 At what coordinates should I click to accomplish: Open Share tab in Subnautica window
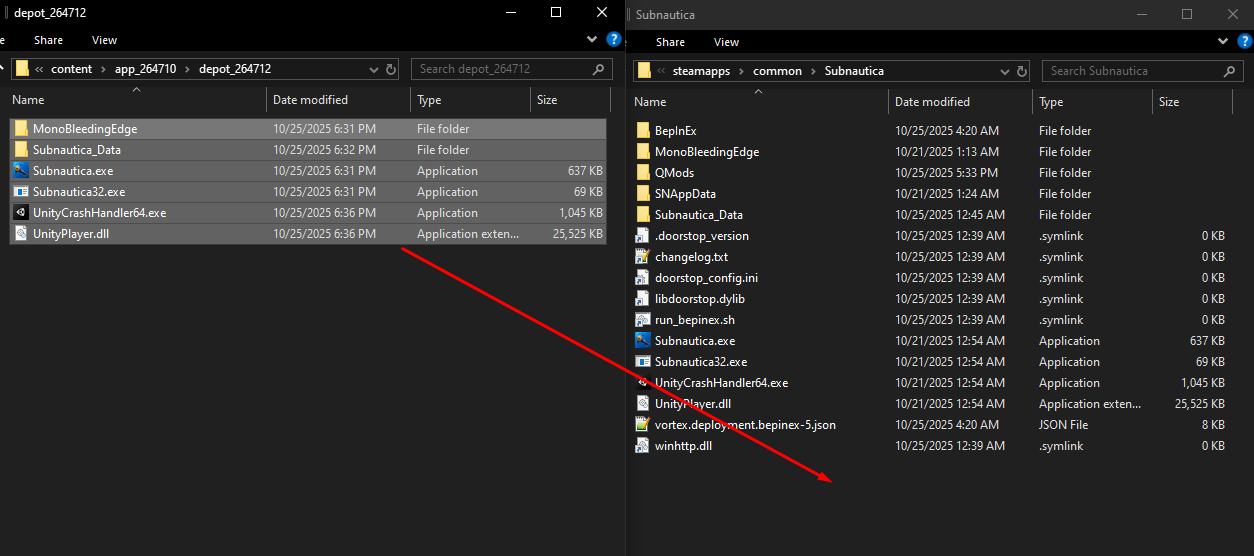670,42
